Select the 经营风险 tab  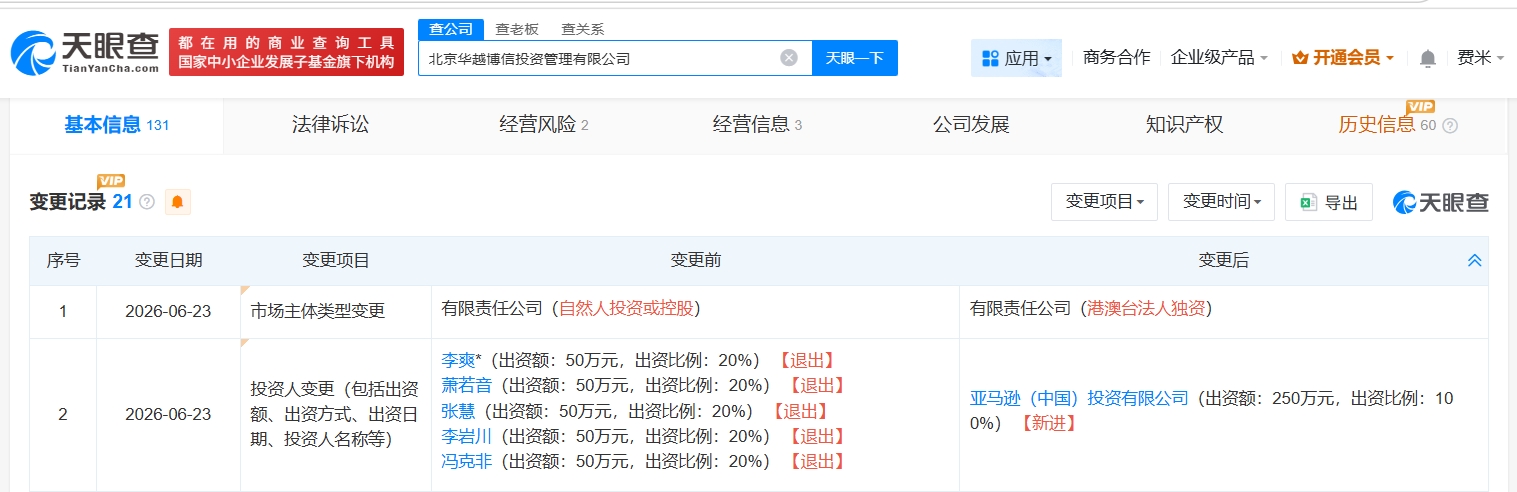[544, 125]
